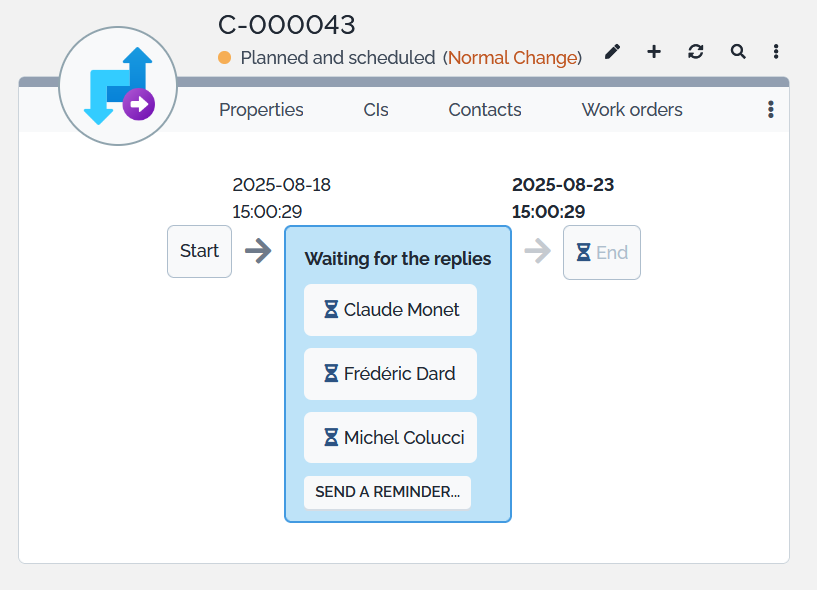Click the change ticket class icon
Viewport: 817px width, 590px height.
118,87
